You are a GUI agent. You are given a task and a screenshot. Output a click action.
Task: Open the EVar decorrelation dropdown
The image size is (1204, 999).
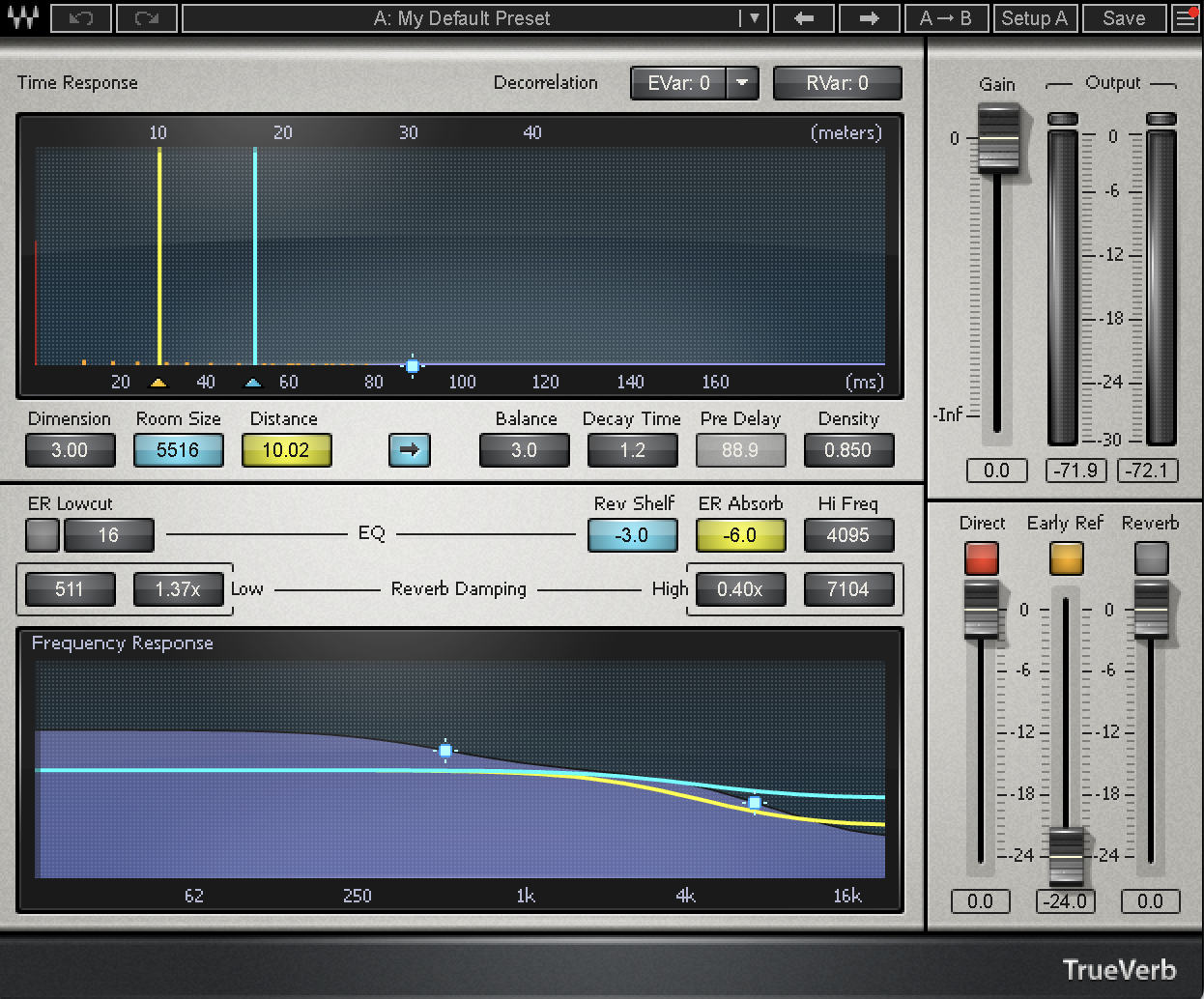(742, 83)
